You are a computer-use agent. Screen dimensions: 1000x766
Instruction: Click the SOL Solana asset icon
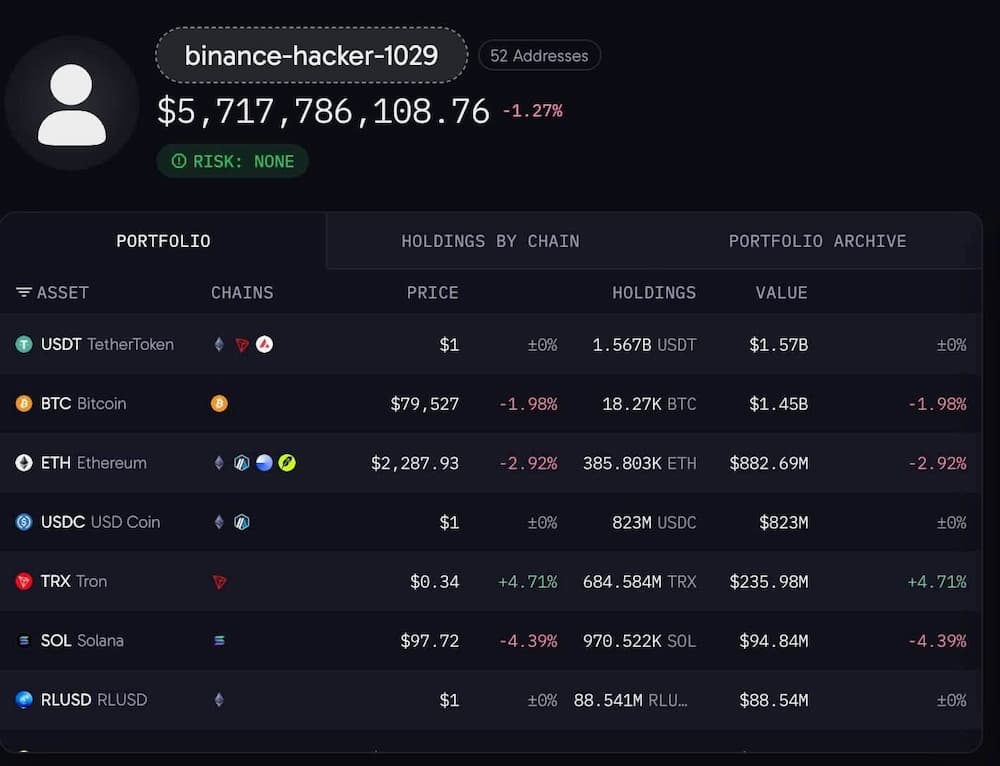click(x=24, y=640)
